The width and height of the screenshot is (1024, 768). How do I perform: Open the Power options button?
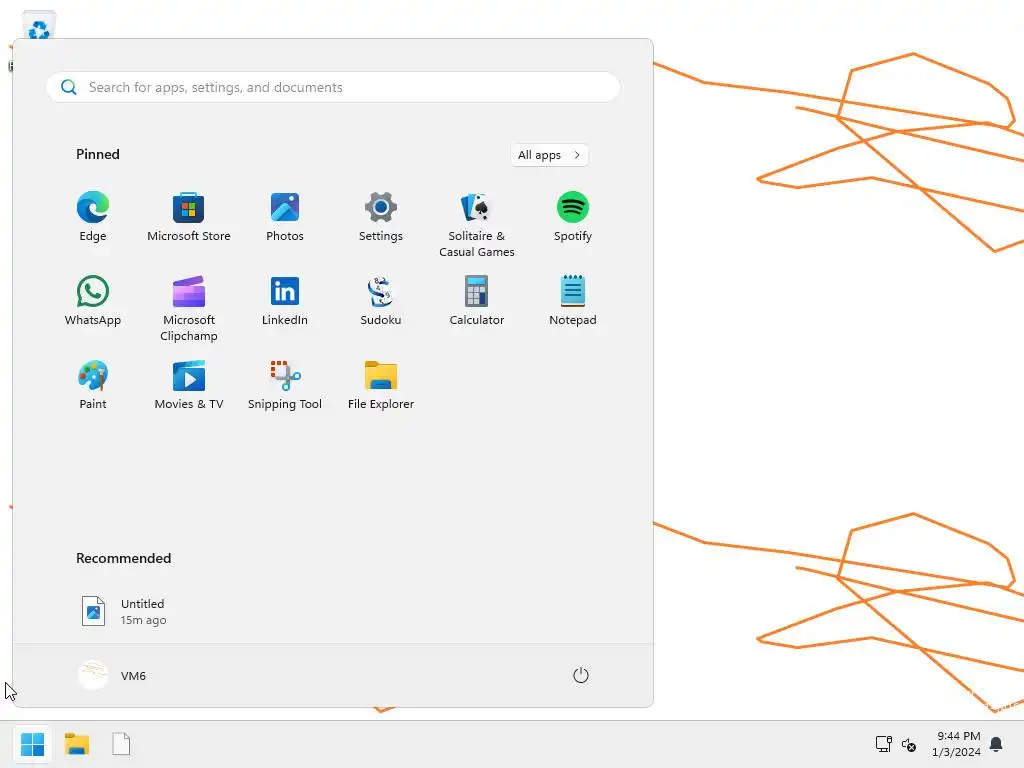[x=581, y=675]
